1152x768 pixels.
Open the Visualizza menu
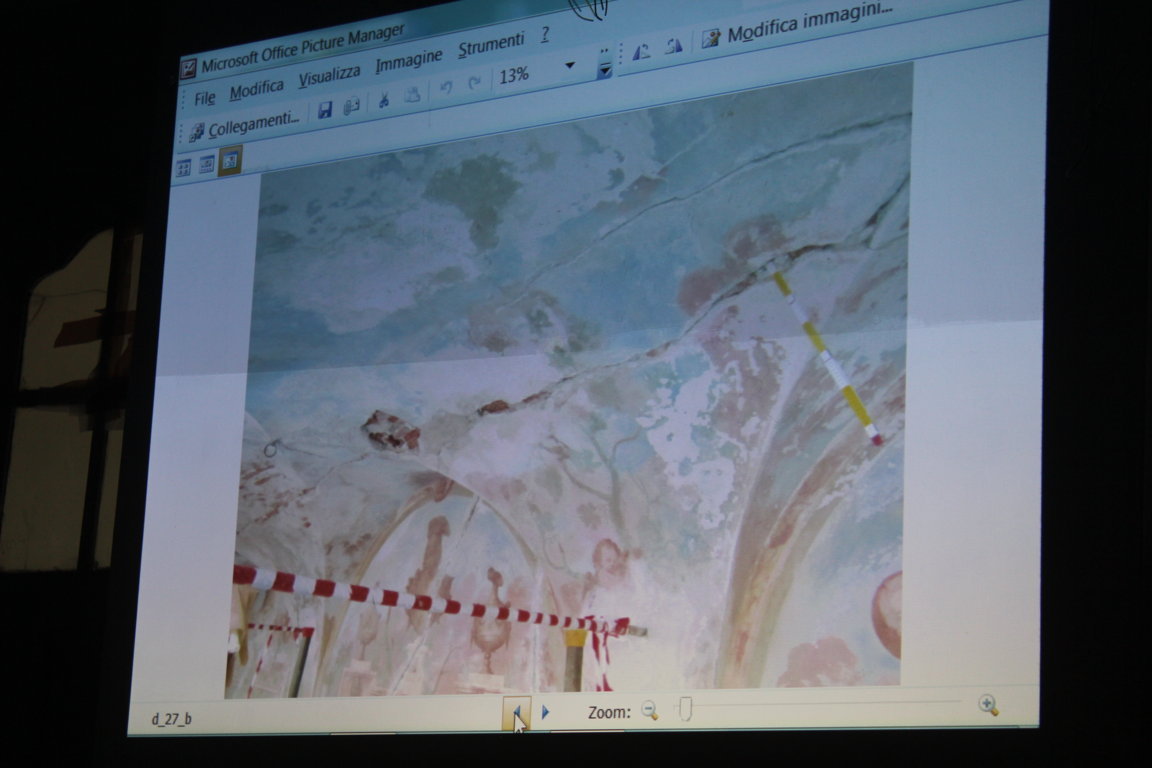click(x=329, y=75)
